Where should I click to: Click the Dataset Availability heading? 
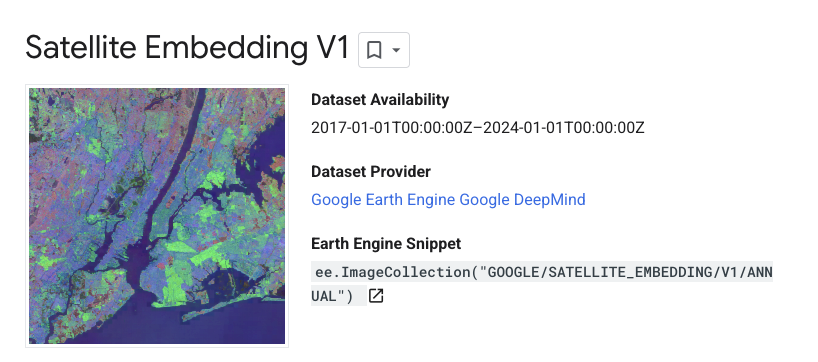(x=380, y=100)
